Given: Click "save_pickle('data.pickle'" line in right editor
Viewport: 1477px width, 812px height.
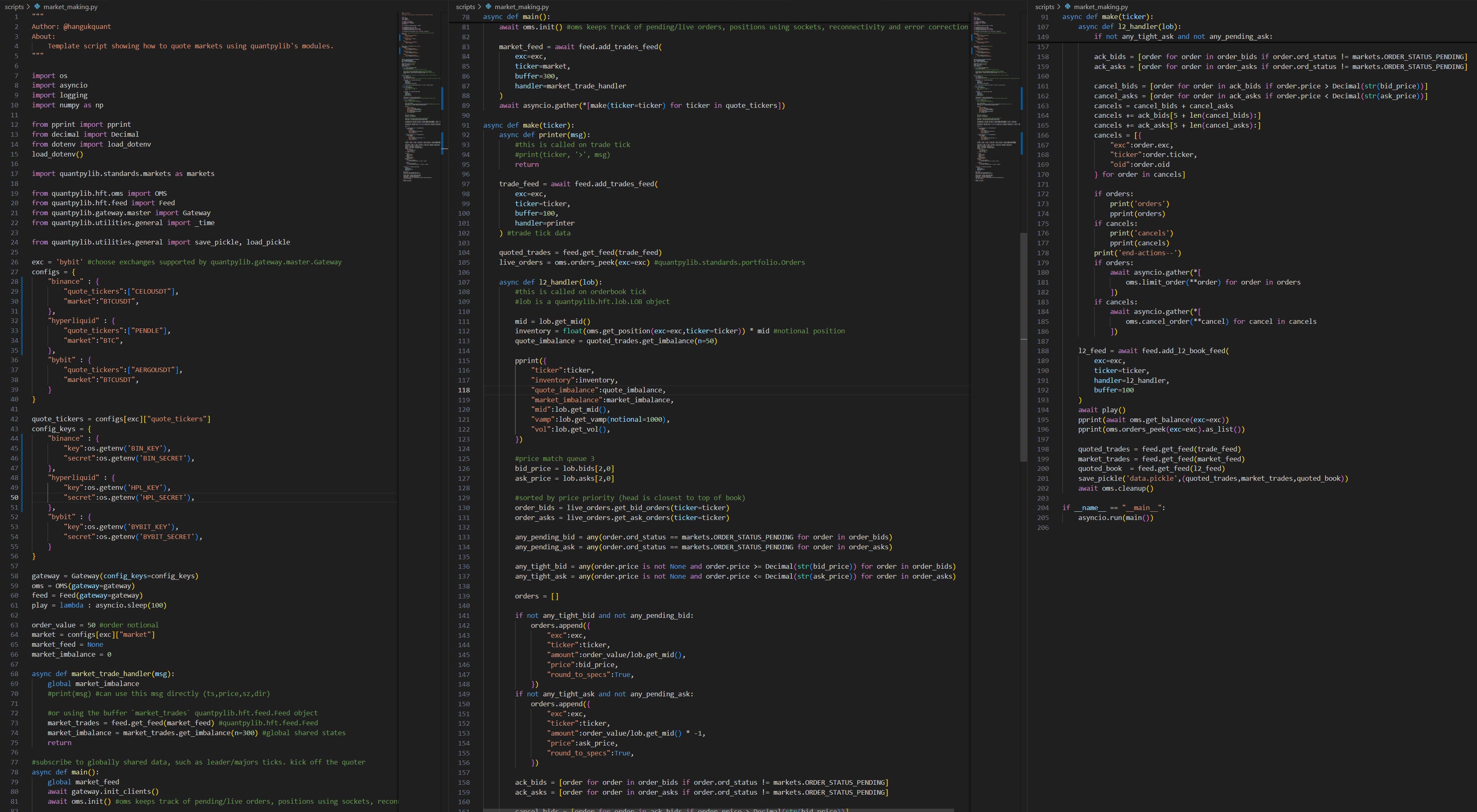Looking at the screenshot, I should 1213,478.
